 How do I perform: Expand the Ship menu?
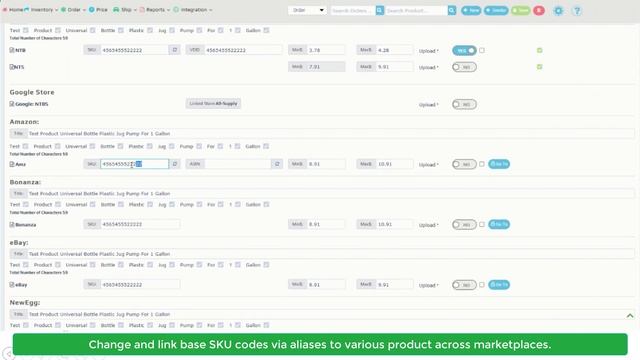tap(125, 9)
